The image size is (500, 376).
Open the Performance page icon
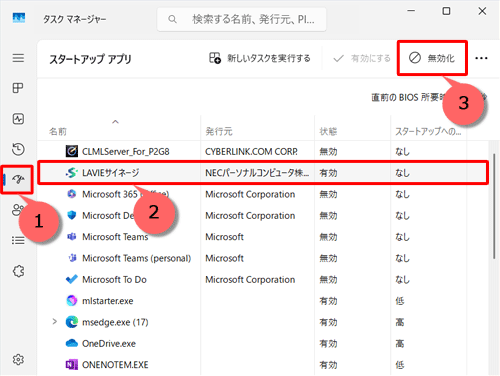(x=18, y=119)
